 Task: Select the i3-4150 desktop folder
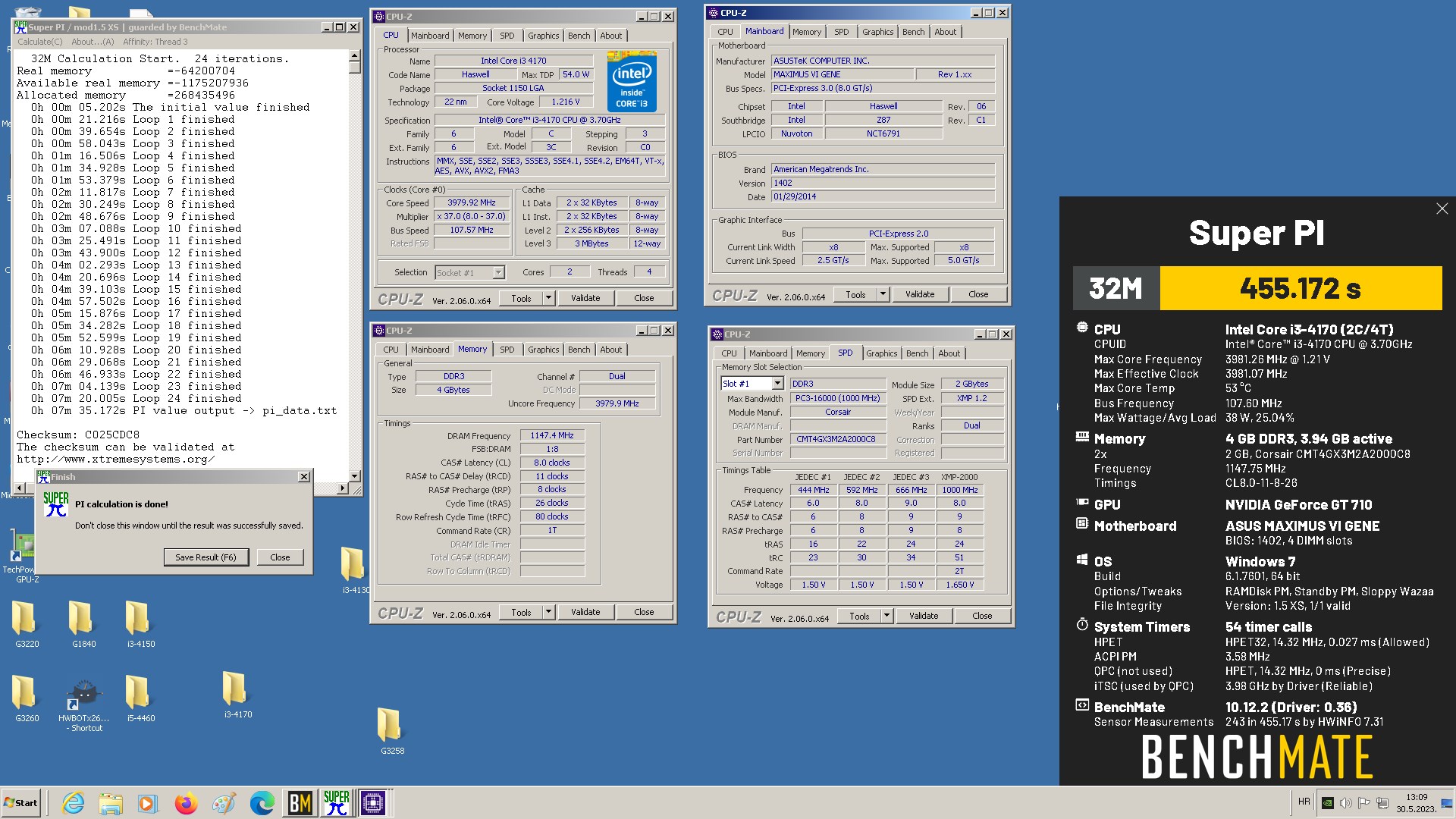coord(140,624)
